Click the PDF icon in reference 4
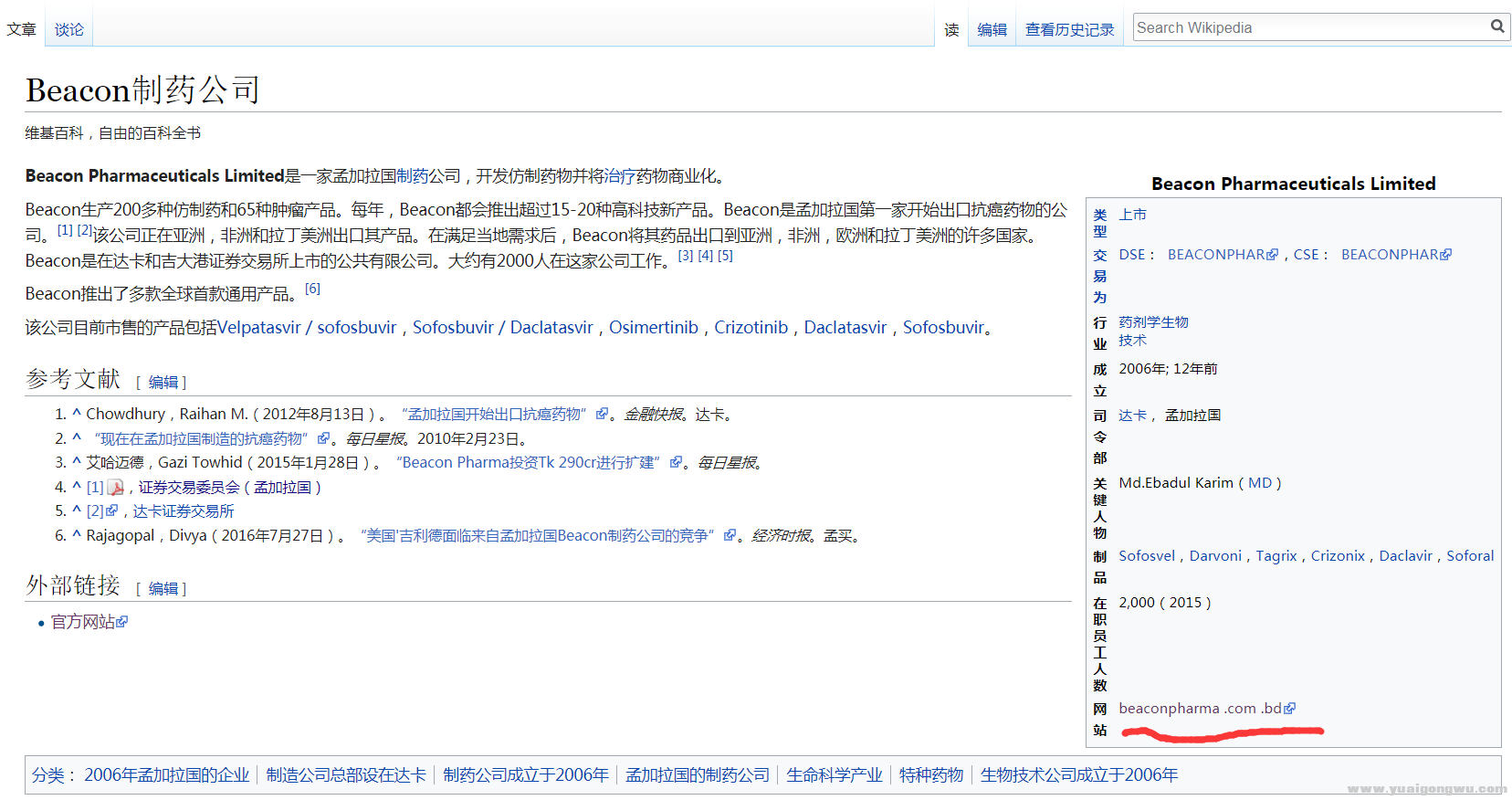 coord(116,488)
